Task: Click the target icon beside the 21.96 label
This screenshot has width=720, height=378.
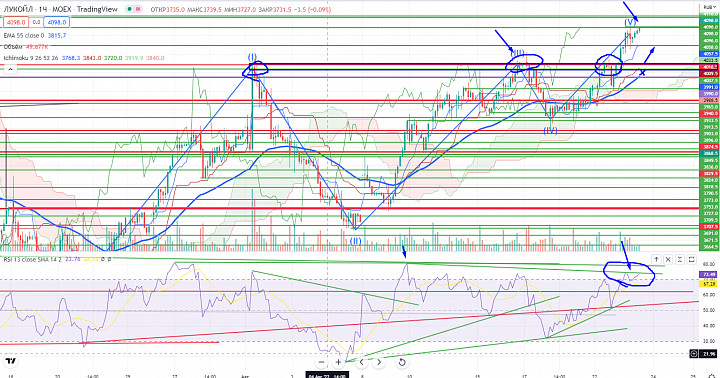Action: pos(694,354)
